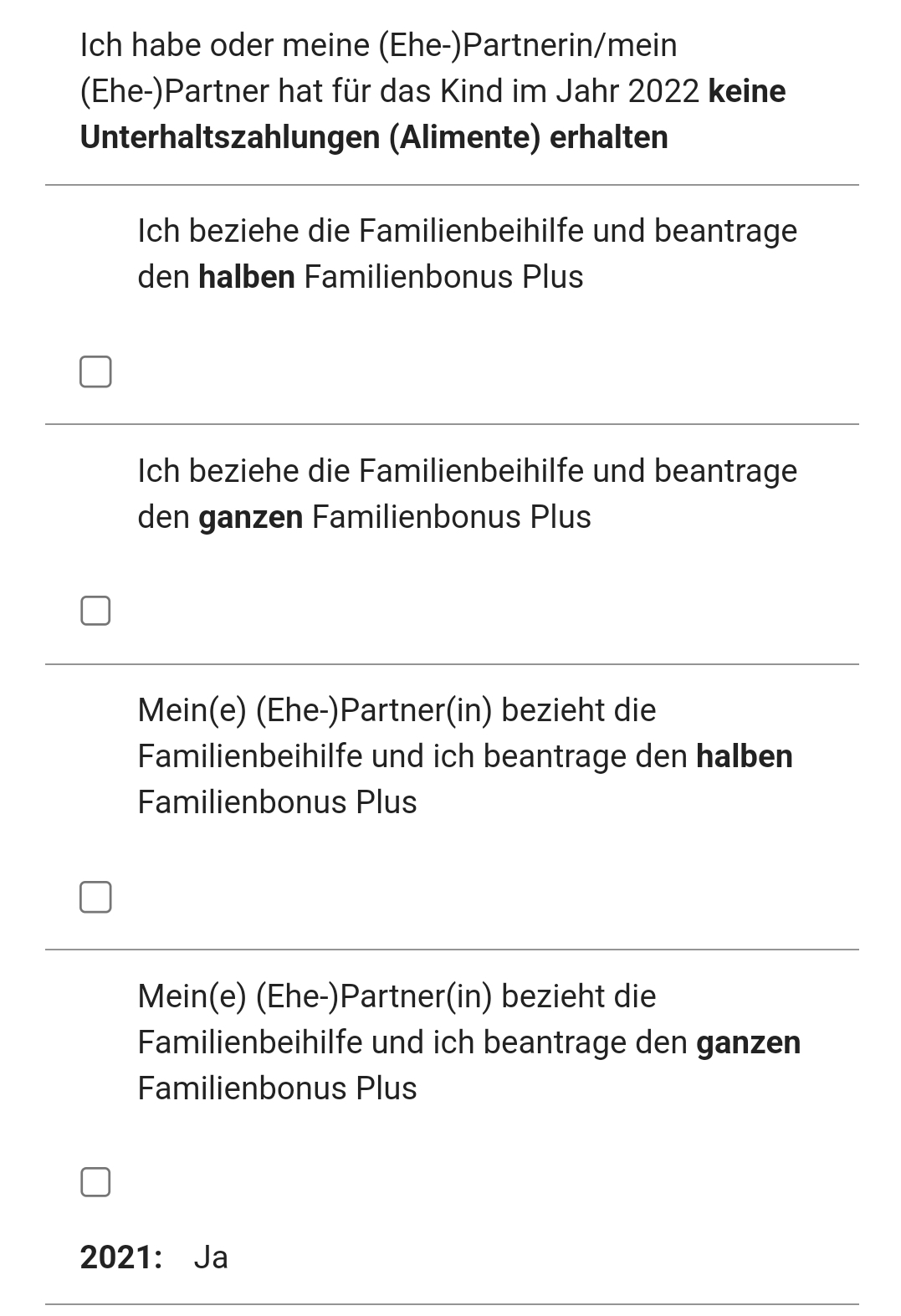The height and width of the screenshot is (1316, 901).
Task: Click the bold "2021:" label
Action: coord(121,1257)
